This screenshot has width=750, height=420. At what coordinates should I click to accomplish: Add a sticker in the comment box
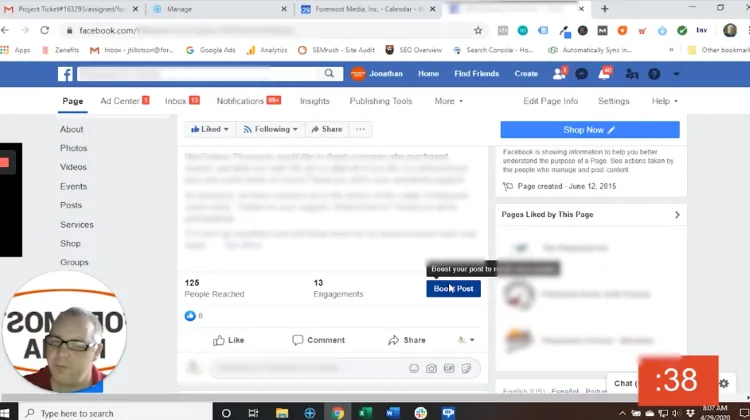(x=466, y=368)
